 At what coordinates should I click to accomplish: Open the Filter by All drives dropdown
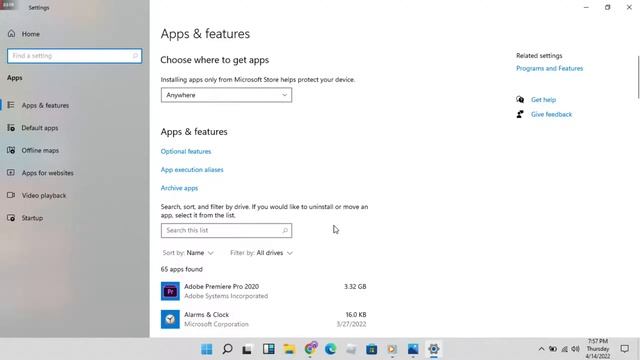[261, 253]
